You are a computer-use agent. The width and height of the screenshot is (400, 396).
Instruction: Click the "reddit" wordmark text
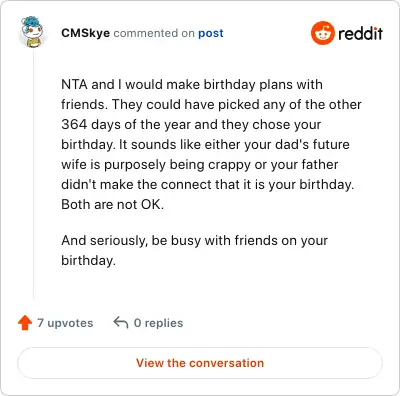pyautogui.click(x=360, y=33)
